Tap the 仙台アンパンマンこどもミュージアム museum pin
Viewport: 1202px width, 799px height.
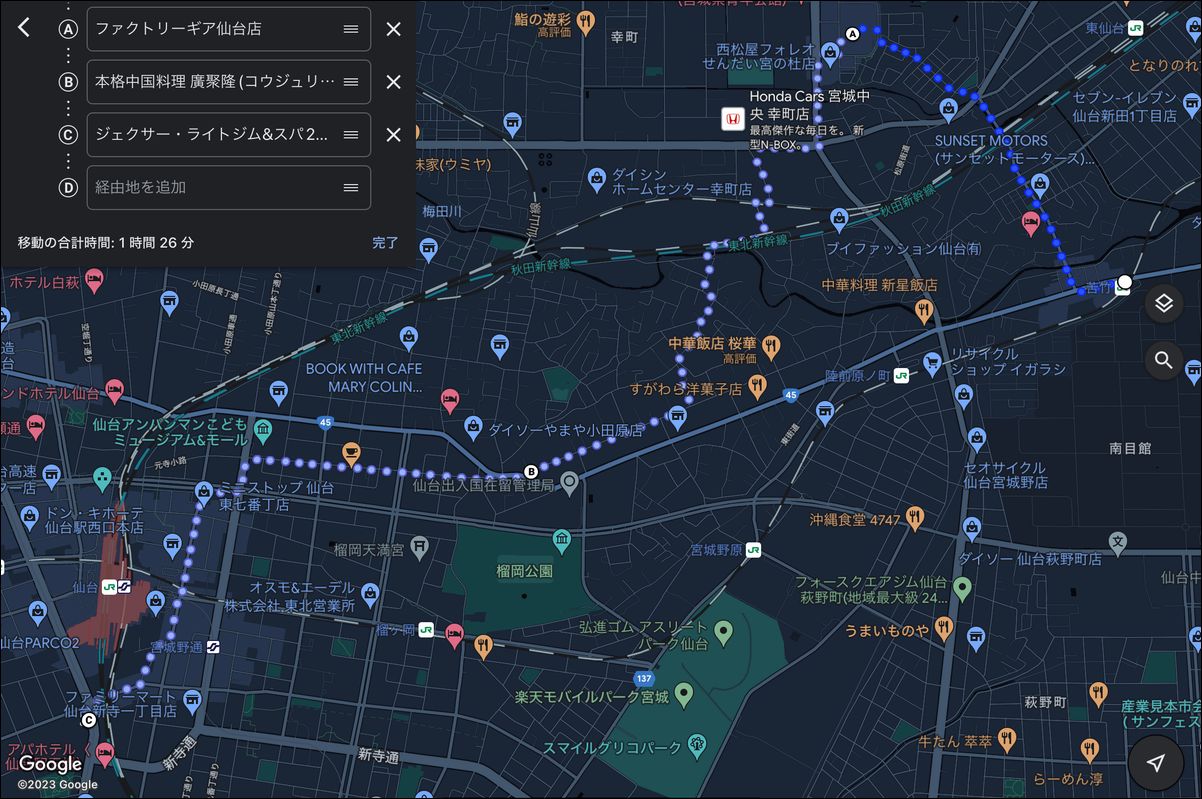point(262,430)
